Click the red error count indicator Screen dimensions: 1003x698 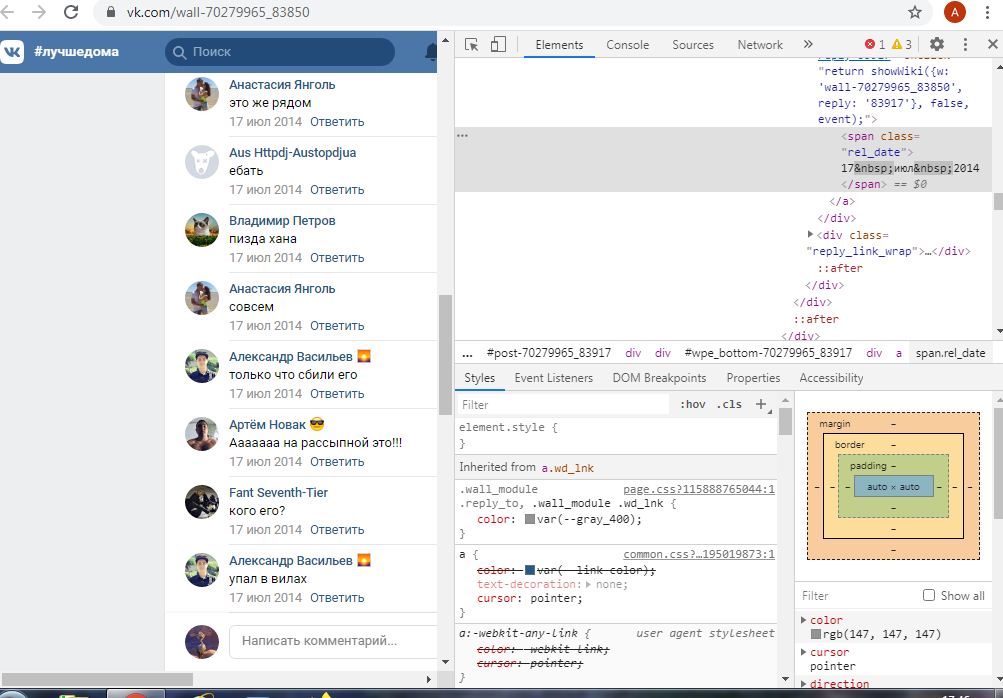point(874,44)
